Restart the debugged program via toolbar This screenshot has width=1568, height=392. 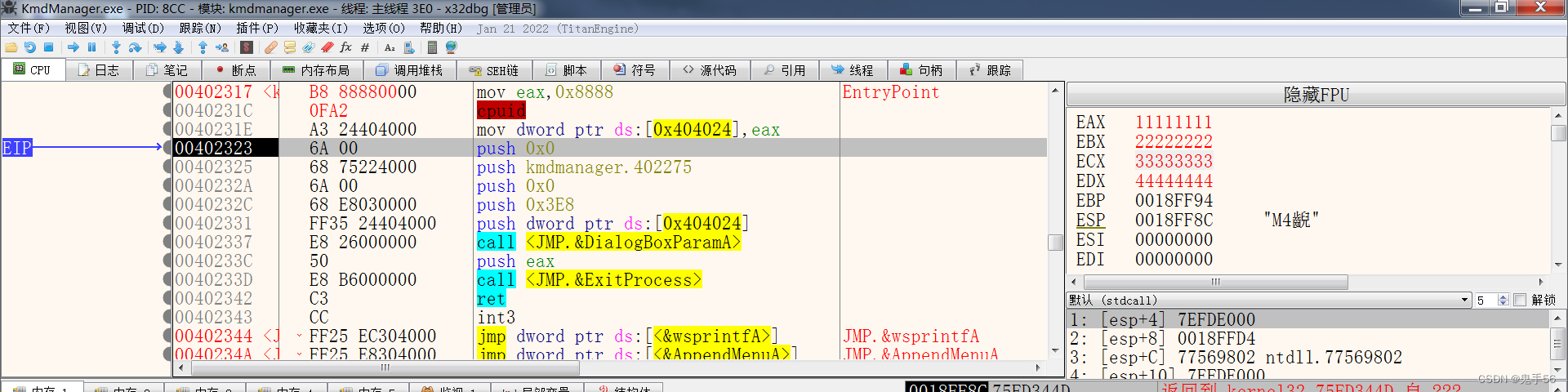30,47
